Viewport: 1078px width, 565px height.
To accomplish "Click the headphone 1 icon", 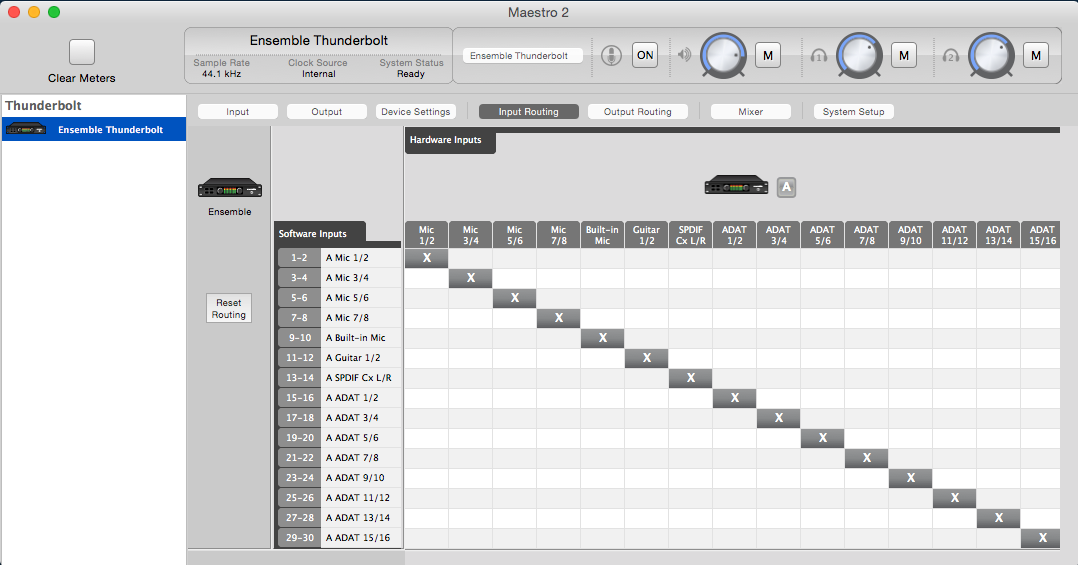I will [x=819, y=56].
